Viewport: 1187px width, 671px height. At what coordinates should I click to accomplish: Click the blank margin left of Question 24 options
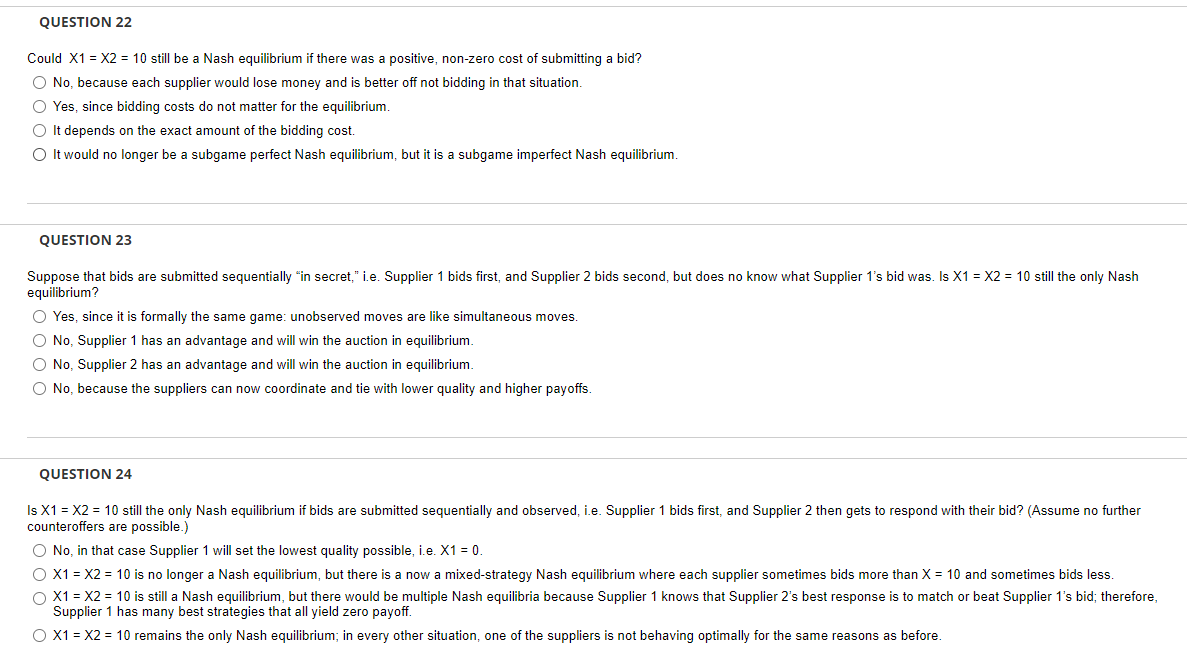pos(13,590)
